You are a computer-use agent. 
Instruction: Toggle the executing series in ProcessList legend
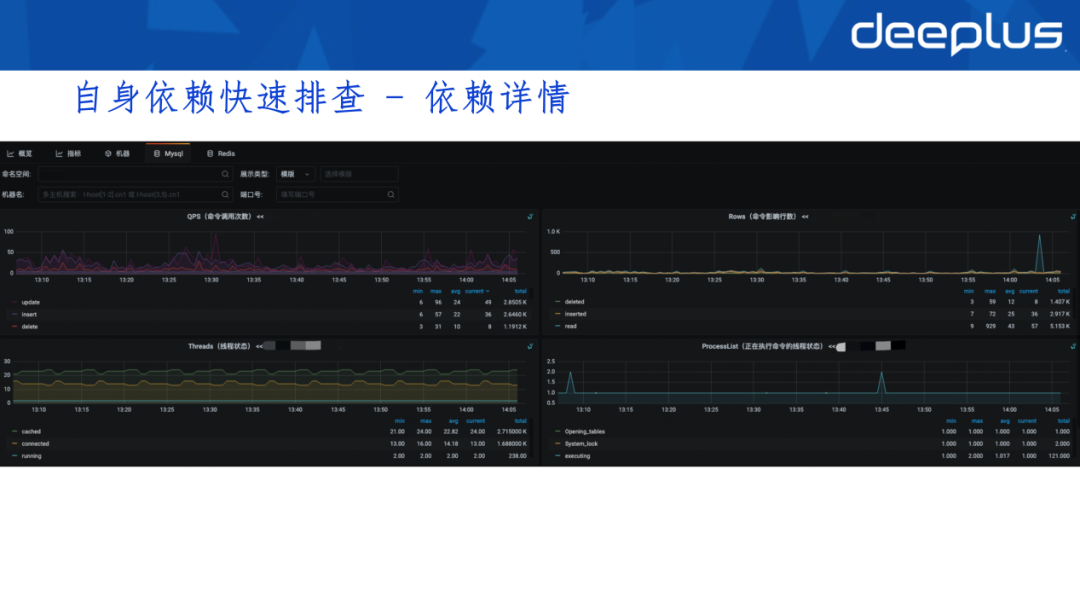pyautogui.click(x=577, y=456)
